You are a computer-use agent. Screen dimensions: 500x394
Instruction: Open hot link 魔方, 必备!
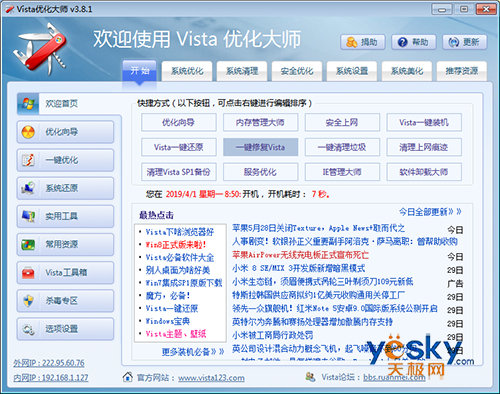tap(168, 296)
